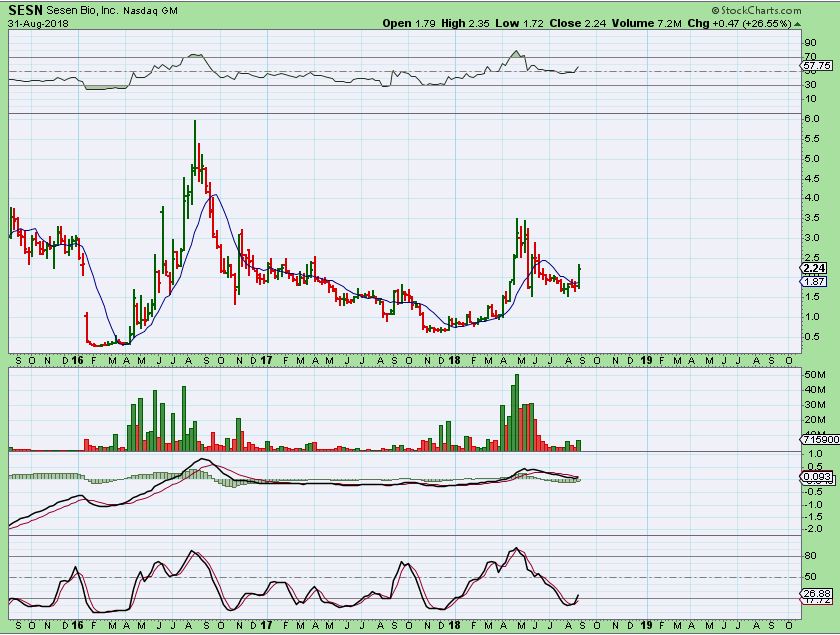Select the 31-Aug-2018 date label

click(38, 24)
